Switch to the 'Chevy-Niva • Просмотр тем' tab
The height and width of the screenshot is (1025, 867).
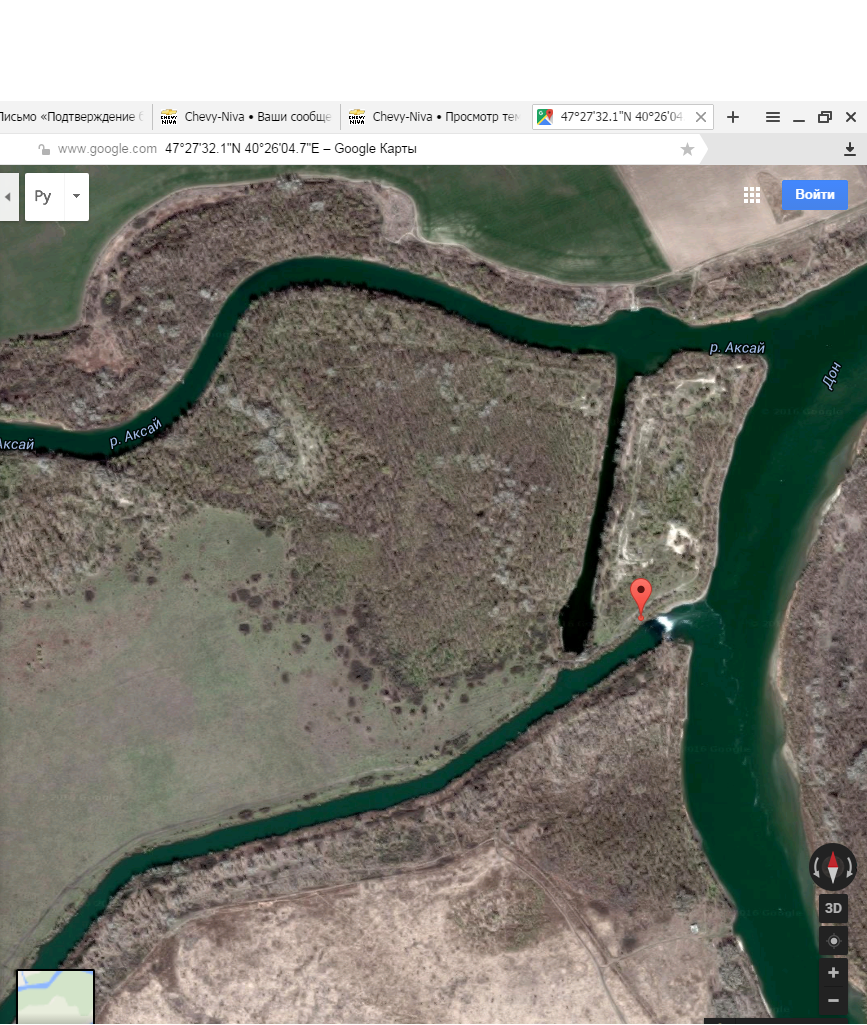434,117
